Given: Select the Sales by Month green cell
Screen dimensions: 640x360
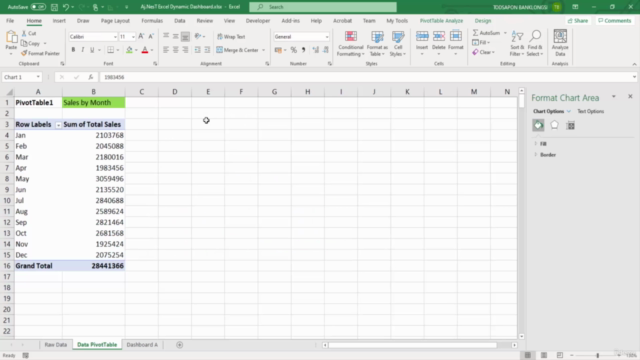Looking at the screenshot, I should (93, 102).
